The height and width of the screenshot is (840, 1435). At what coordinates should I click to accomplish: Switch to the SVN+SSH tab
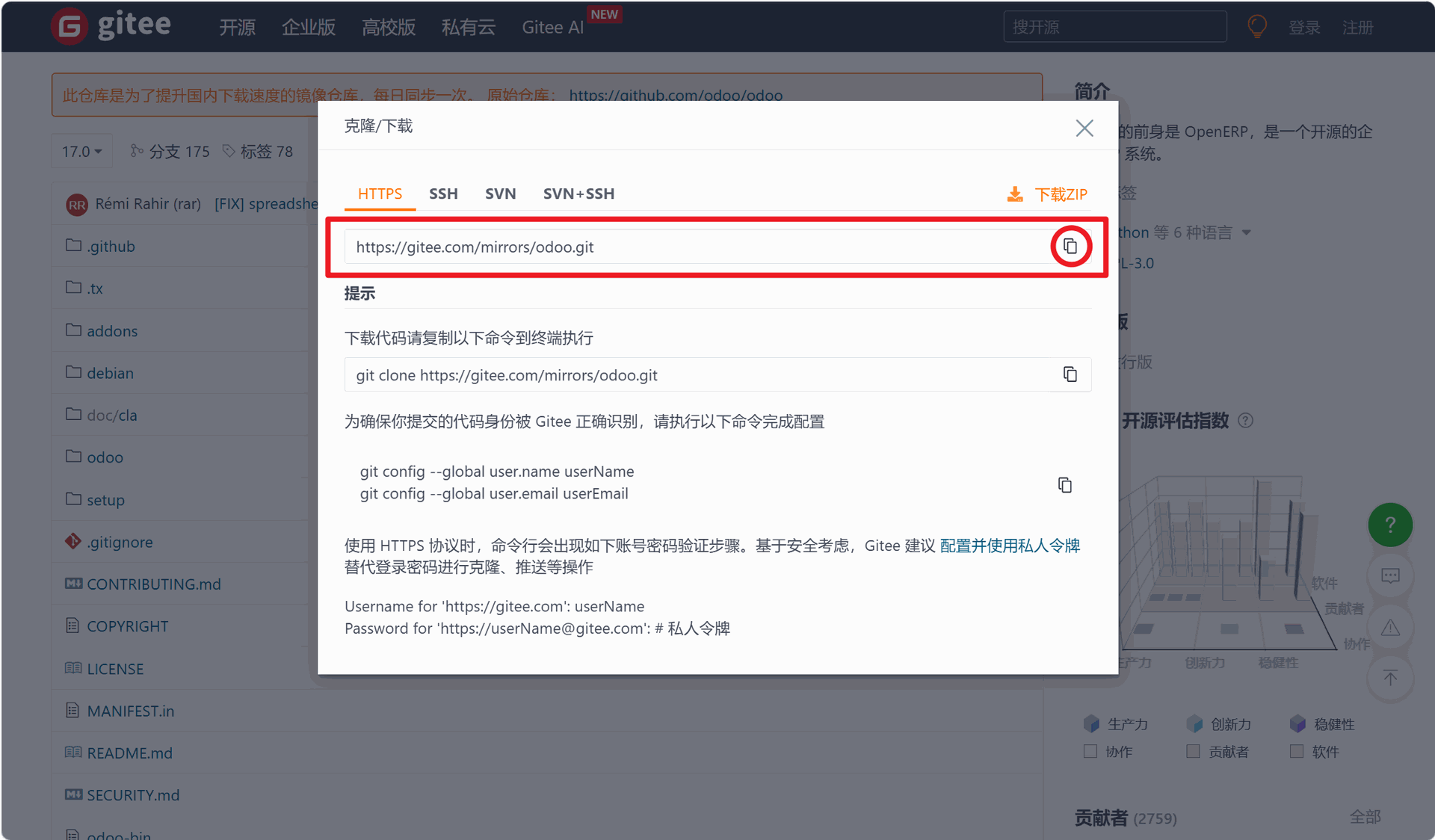578,194
